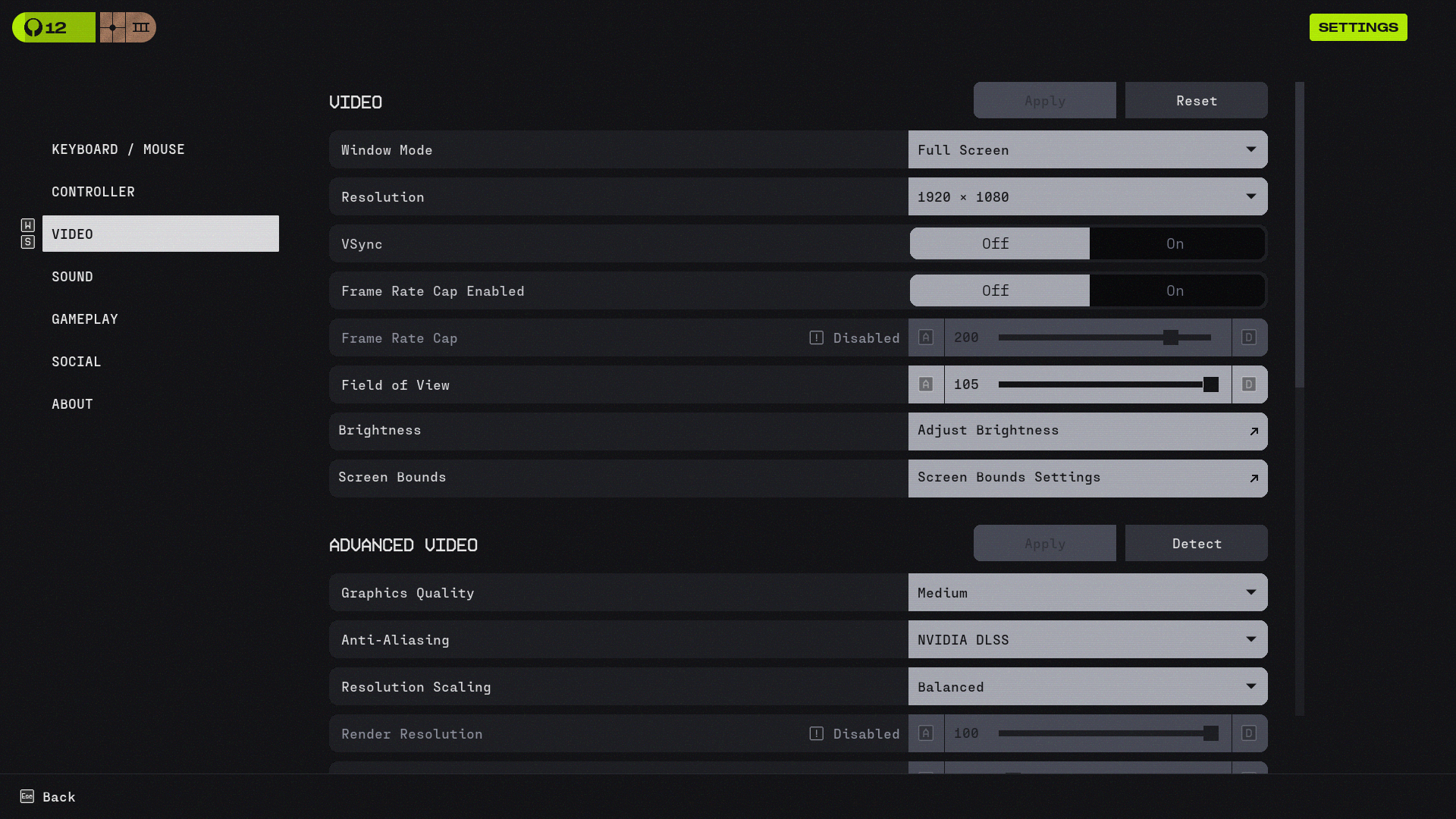Click the Field of View slider handle
Viewport: 1456px width, 819px height.
[x=1211, y=384]
